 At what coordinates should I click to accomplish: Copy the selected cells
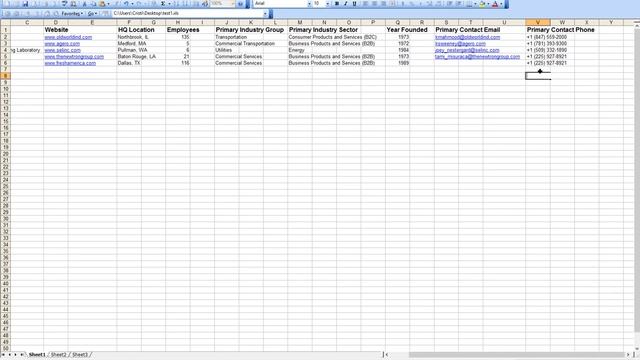93,4
